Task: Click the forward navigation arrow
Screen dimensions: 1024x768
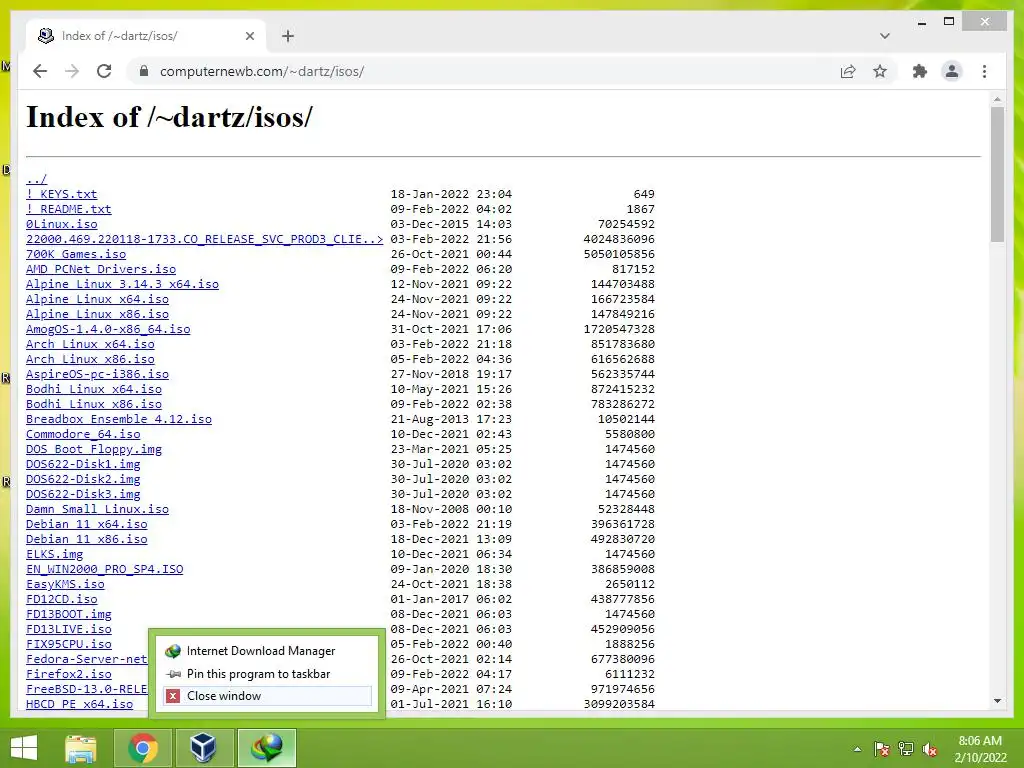Action: tap(72, 71)
